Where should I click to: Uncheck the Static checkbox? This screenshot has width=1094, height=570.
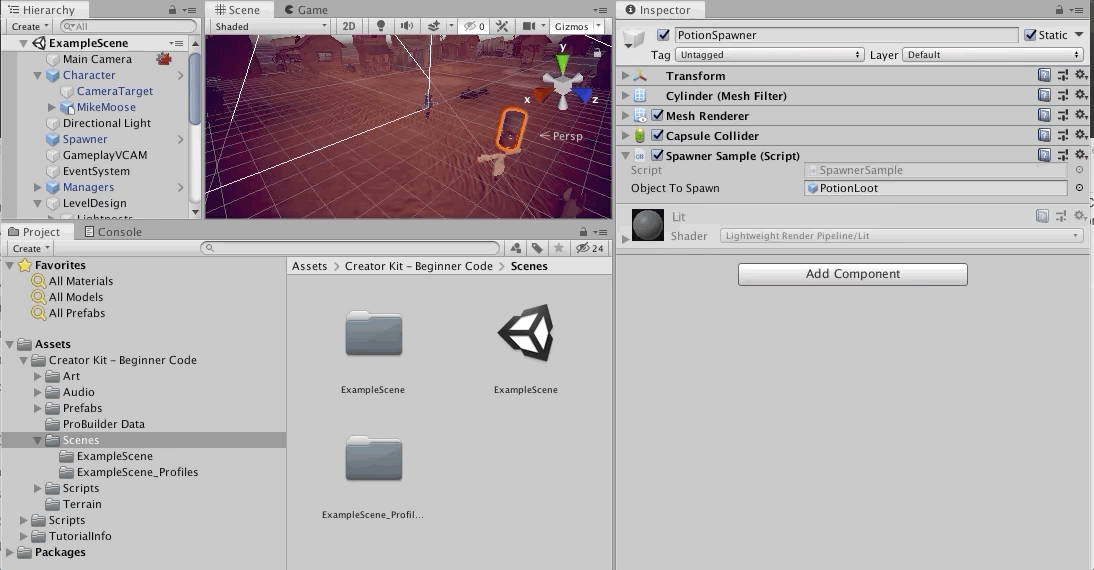[1030, 35]
